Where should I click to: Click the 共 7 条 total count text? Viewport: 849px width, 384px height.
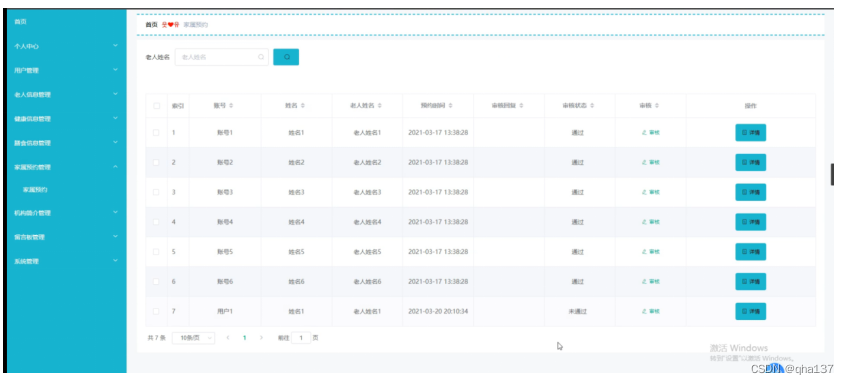point(156,338)
